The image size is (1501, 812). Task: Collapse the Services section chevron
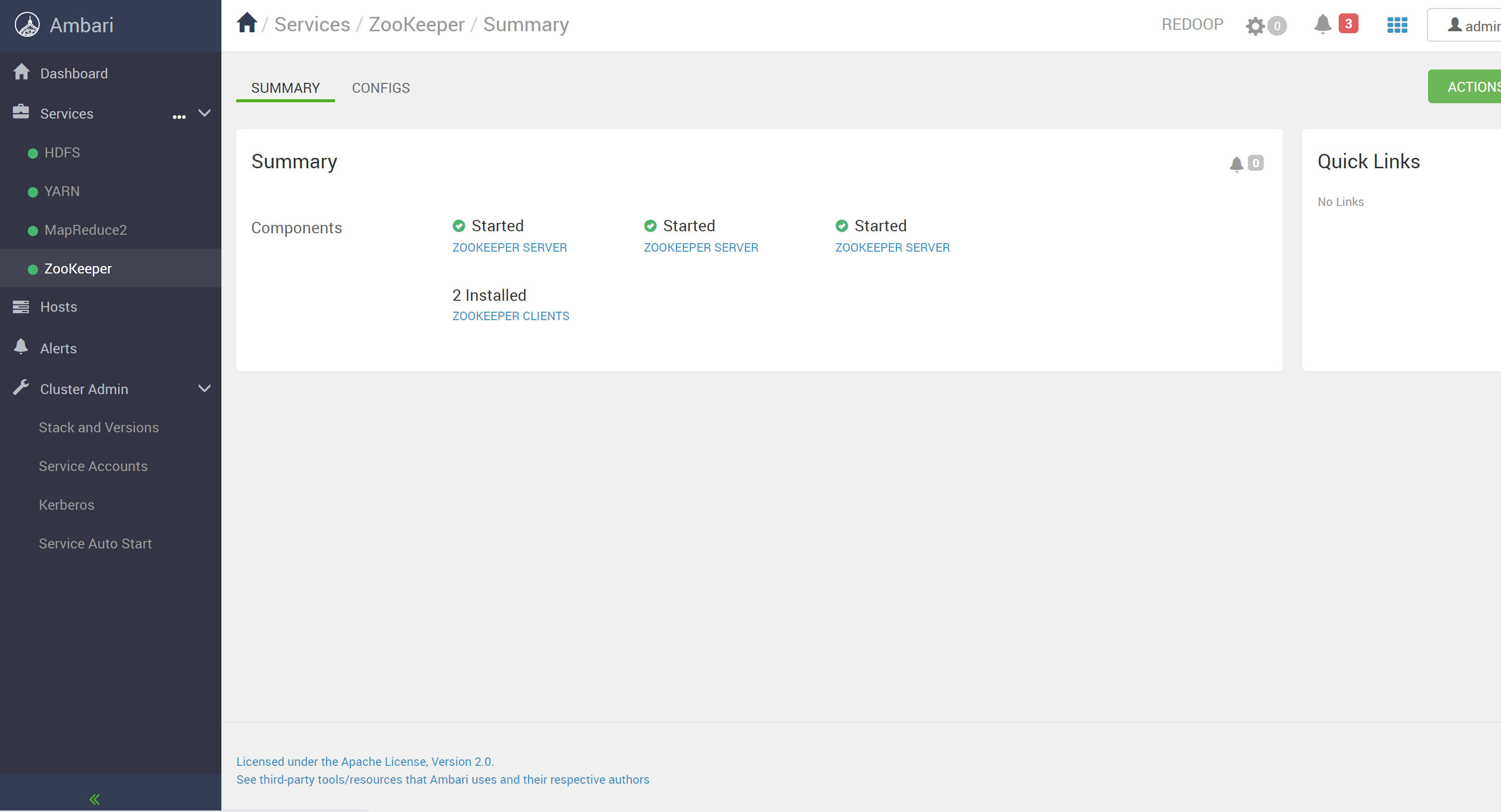[x=205, y=113]
